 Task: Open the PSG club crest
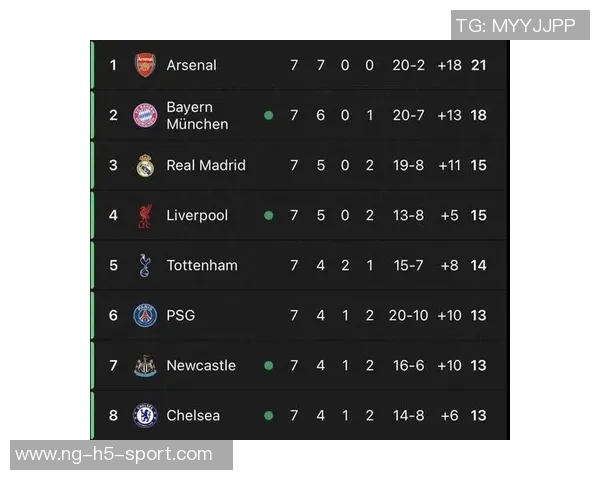(145, 315)
